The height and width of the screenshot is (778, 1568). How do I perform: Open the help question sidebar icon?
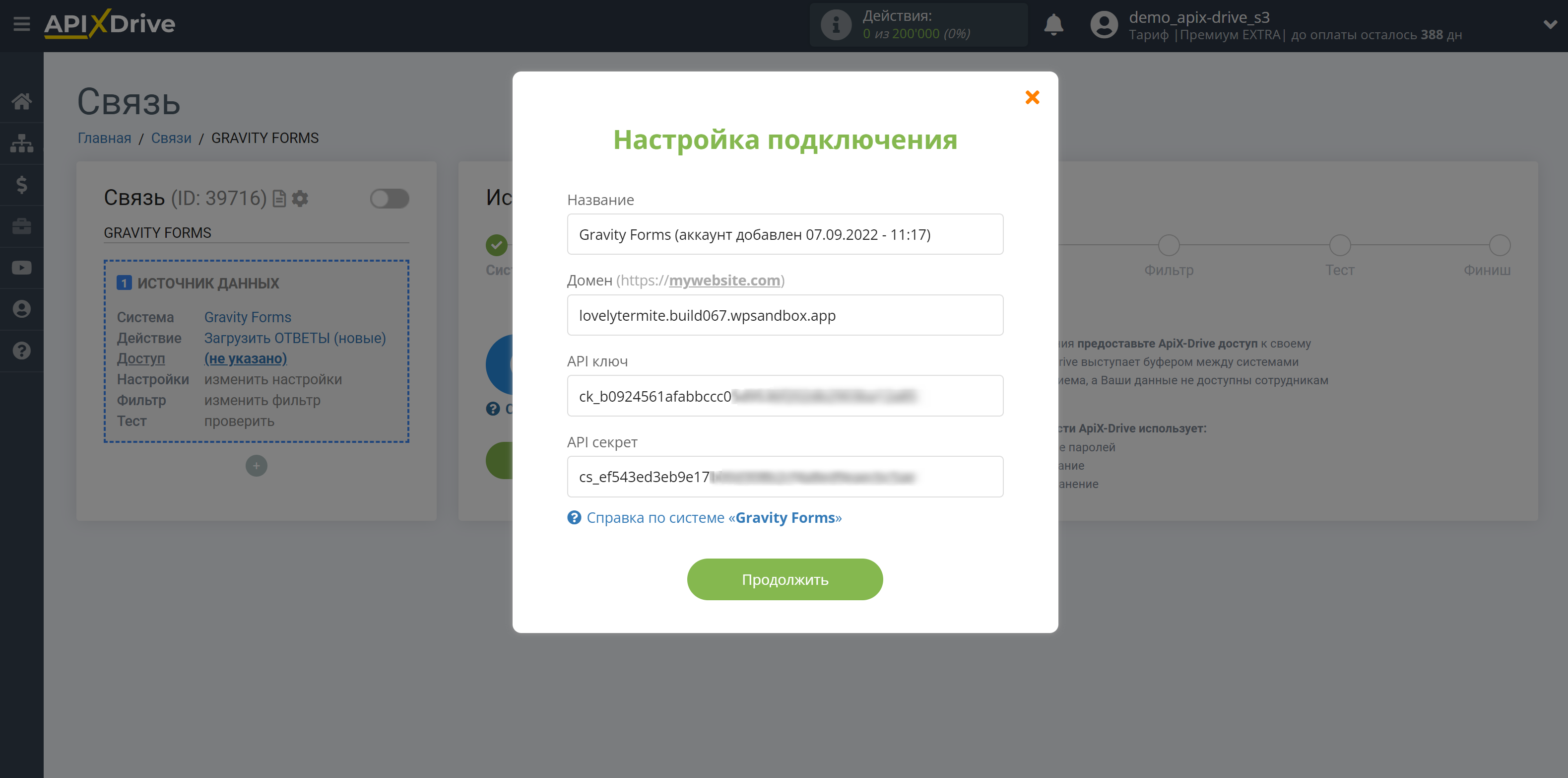(22, 351)
